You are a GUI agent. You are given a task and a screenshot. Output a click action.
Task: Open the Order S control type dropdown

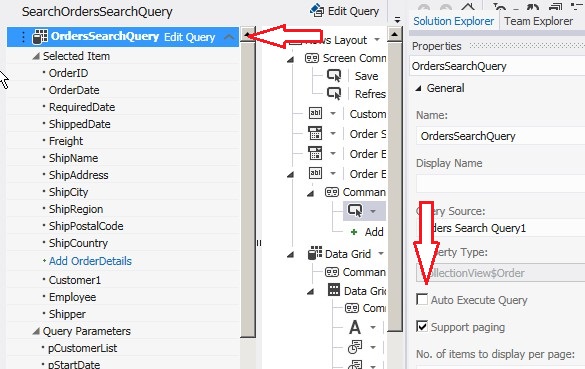pyautogui.click(x=333, y=134)
